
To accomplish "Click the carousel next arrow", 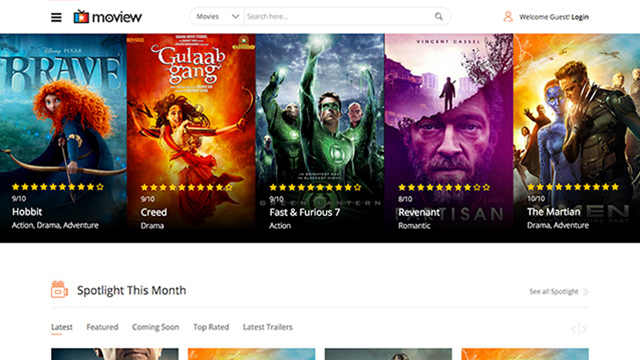I will coord(584,329).
